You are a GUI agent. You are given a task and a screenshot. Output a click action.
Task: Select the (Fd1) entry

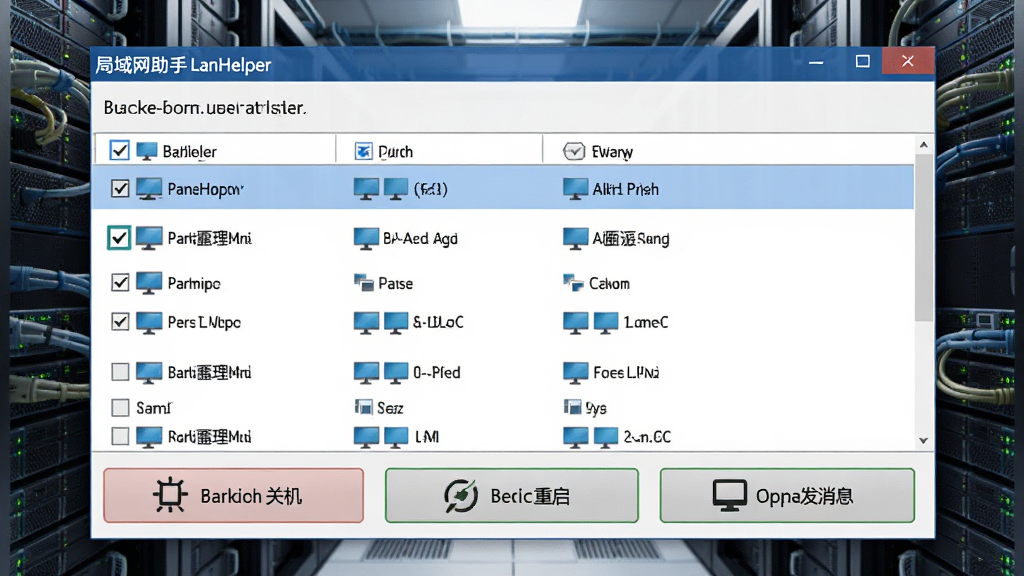click(x=430, y=189)
